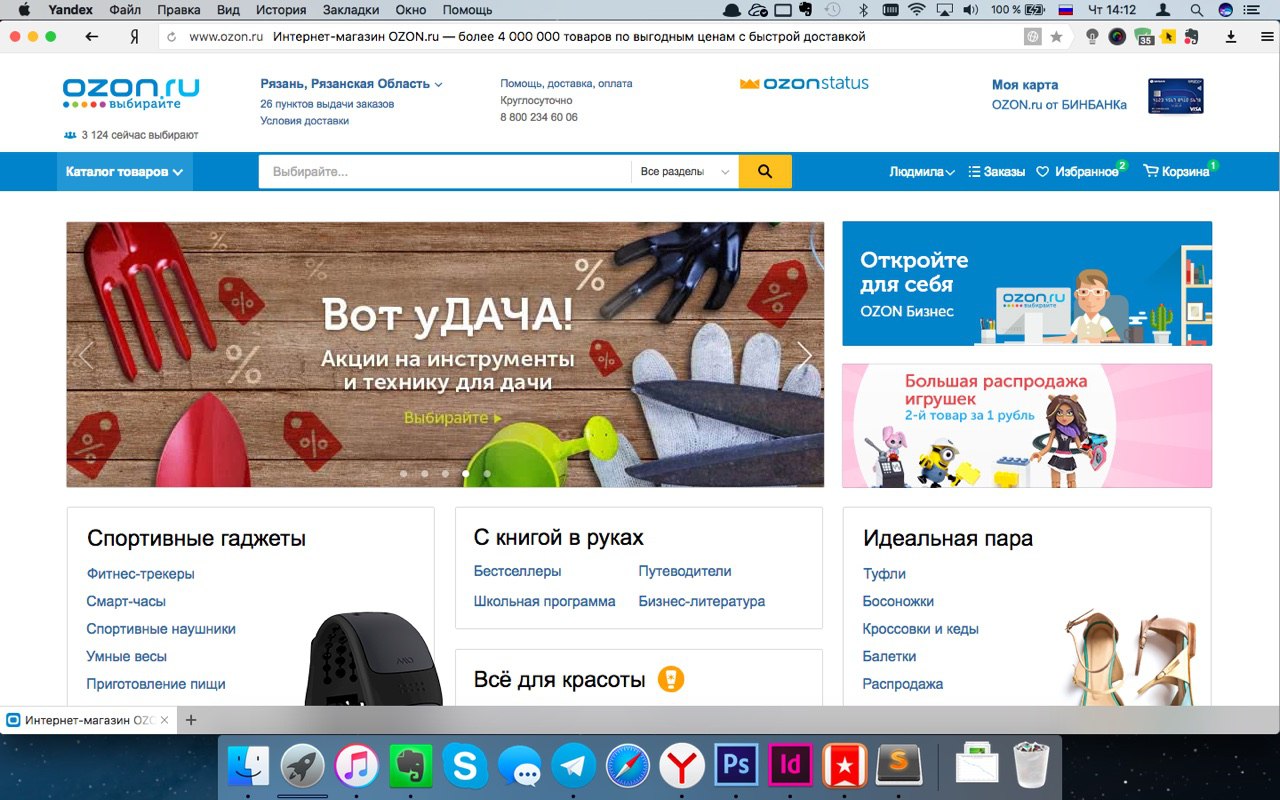
Task: Open Кроссовки и кеды link
Action: [x=921, y=629]
